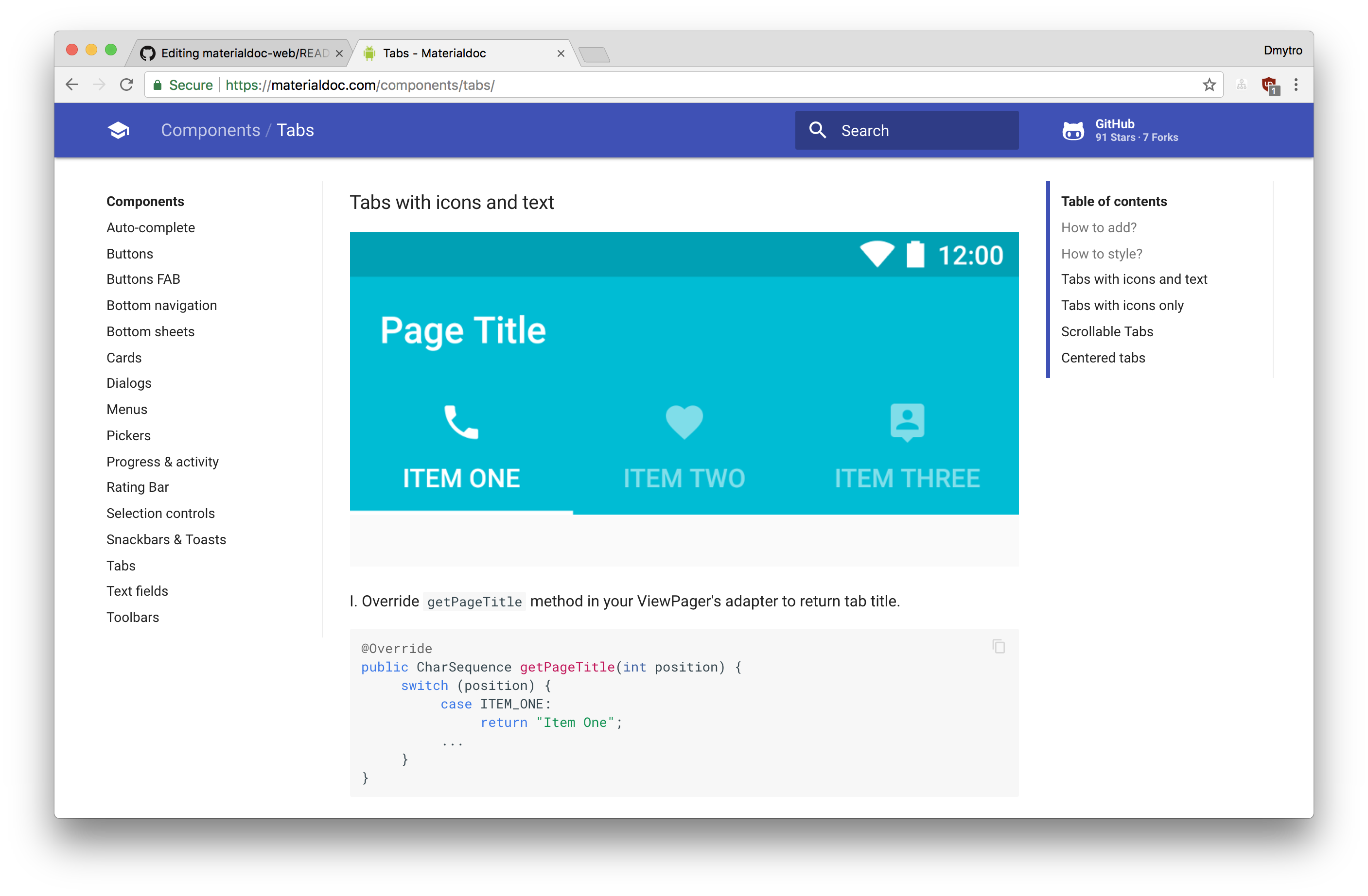
Task: Click the browser address bar URL
Action: [360, 85]
